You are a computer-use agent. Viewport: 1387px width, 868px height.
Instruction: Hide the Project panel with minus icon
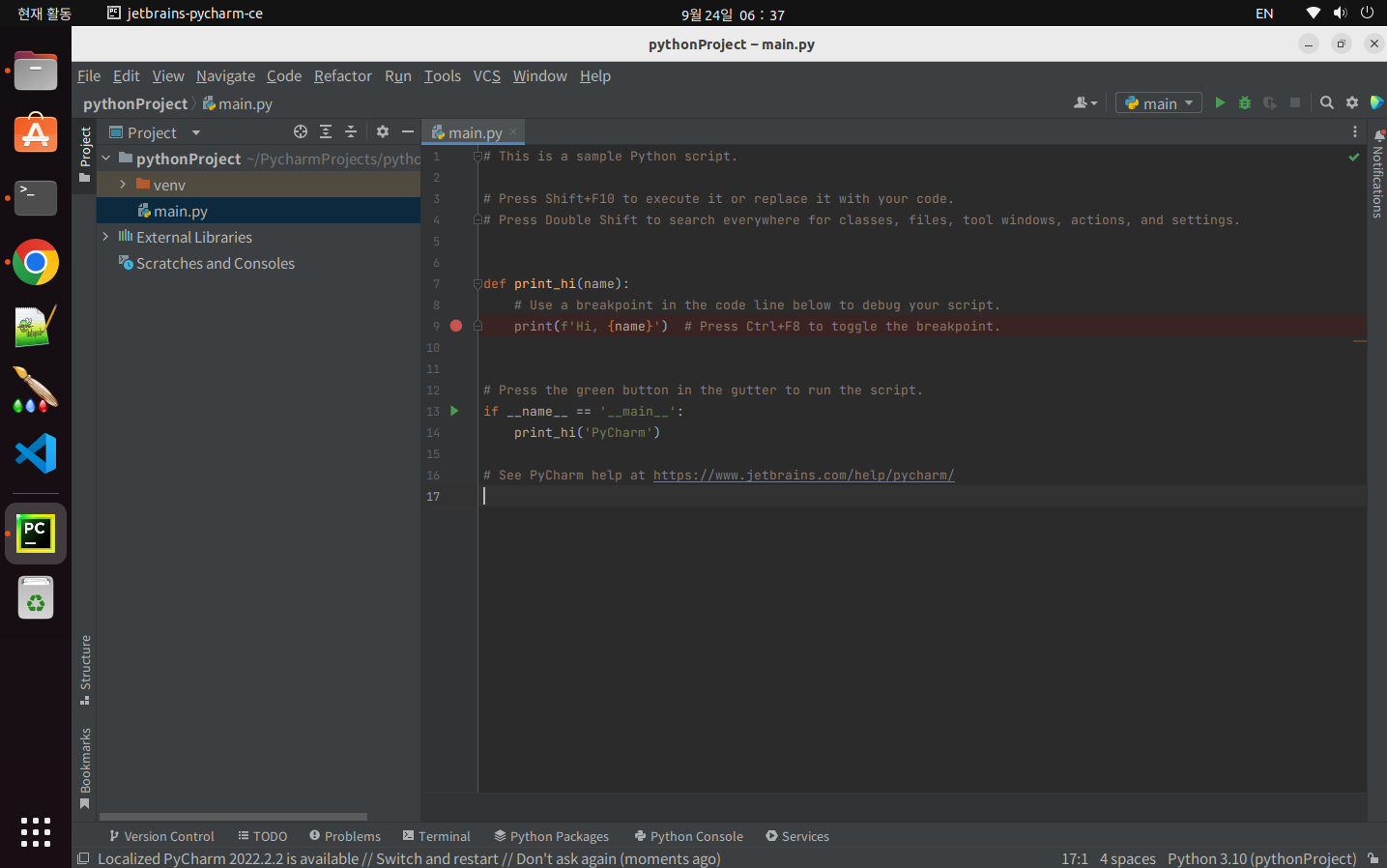coord(408,131)
